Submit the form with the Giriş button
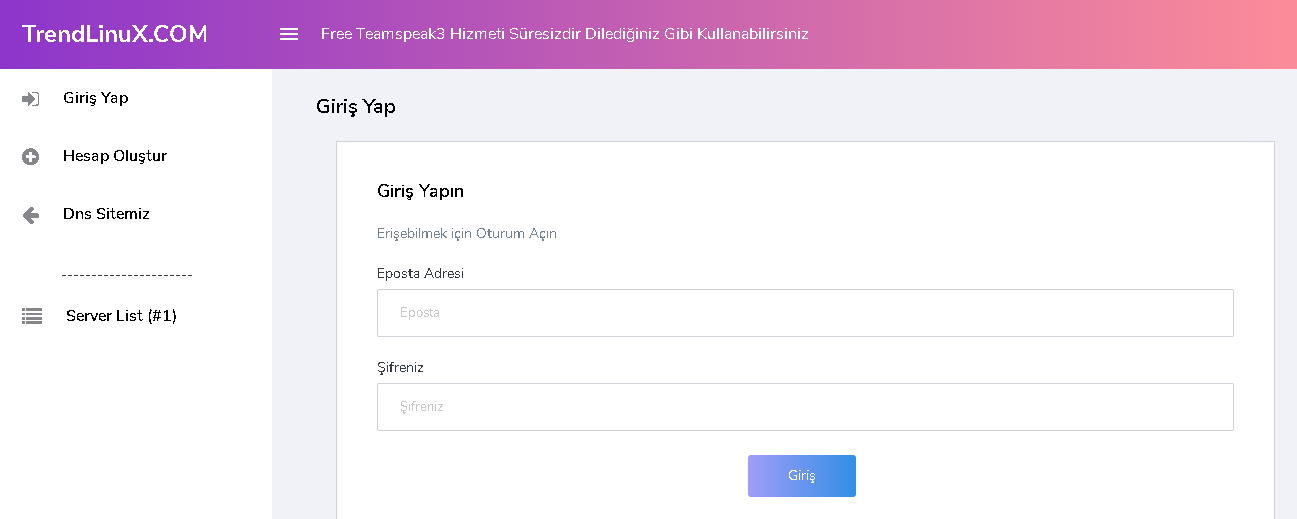Viewport: 1297px width, 519px height. point(802,476)
